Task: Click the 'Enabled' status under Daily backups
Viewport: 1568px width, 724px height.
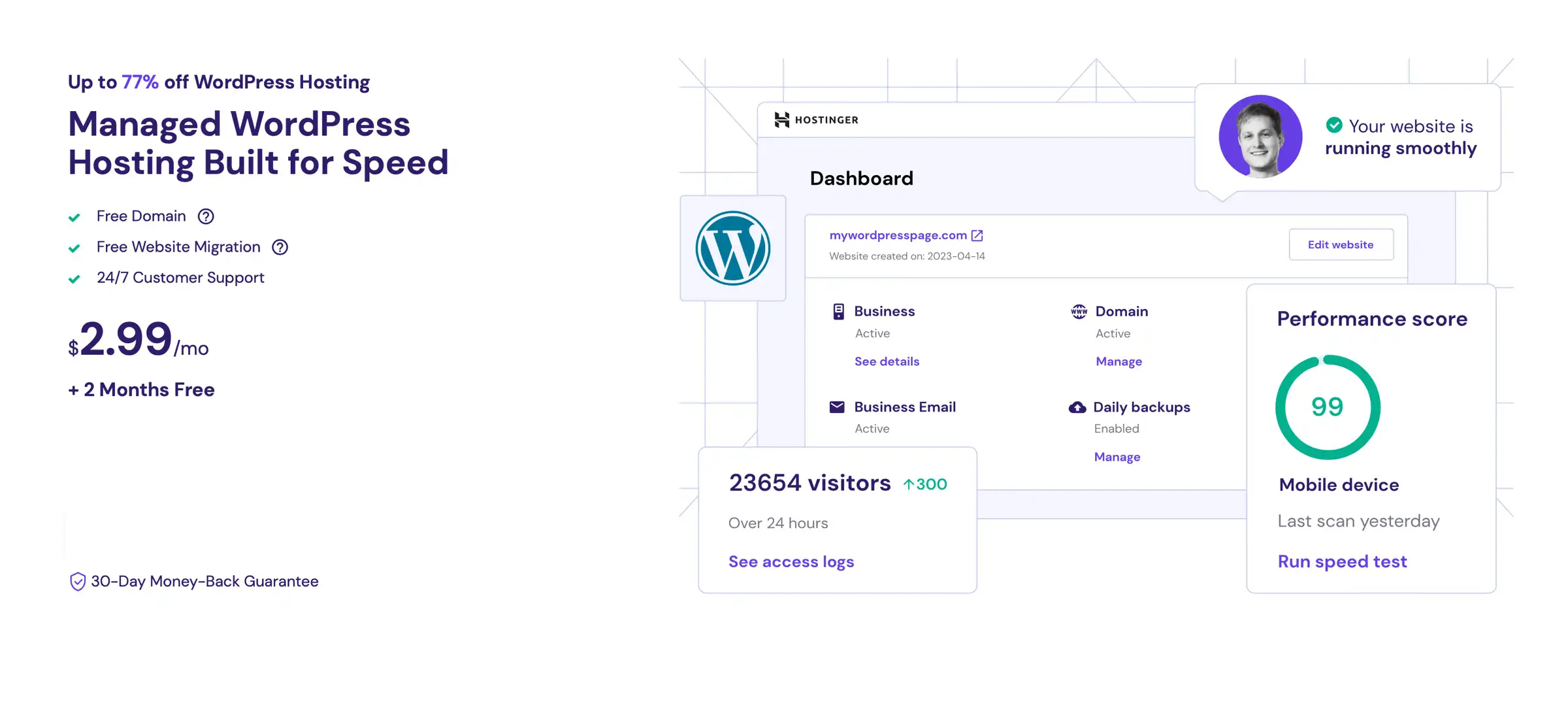Action: click(x=1117, y=429)
